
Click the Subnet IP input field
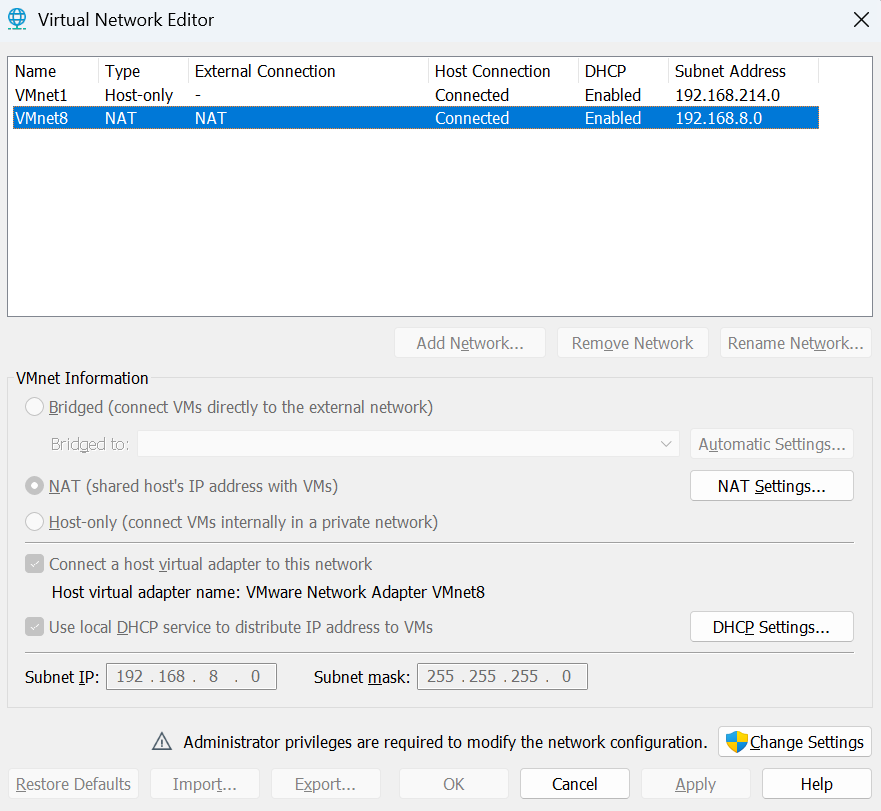190,677
